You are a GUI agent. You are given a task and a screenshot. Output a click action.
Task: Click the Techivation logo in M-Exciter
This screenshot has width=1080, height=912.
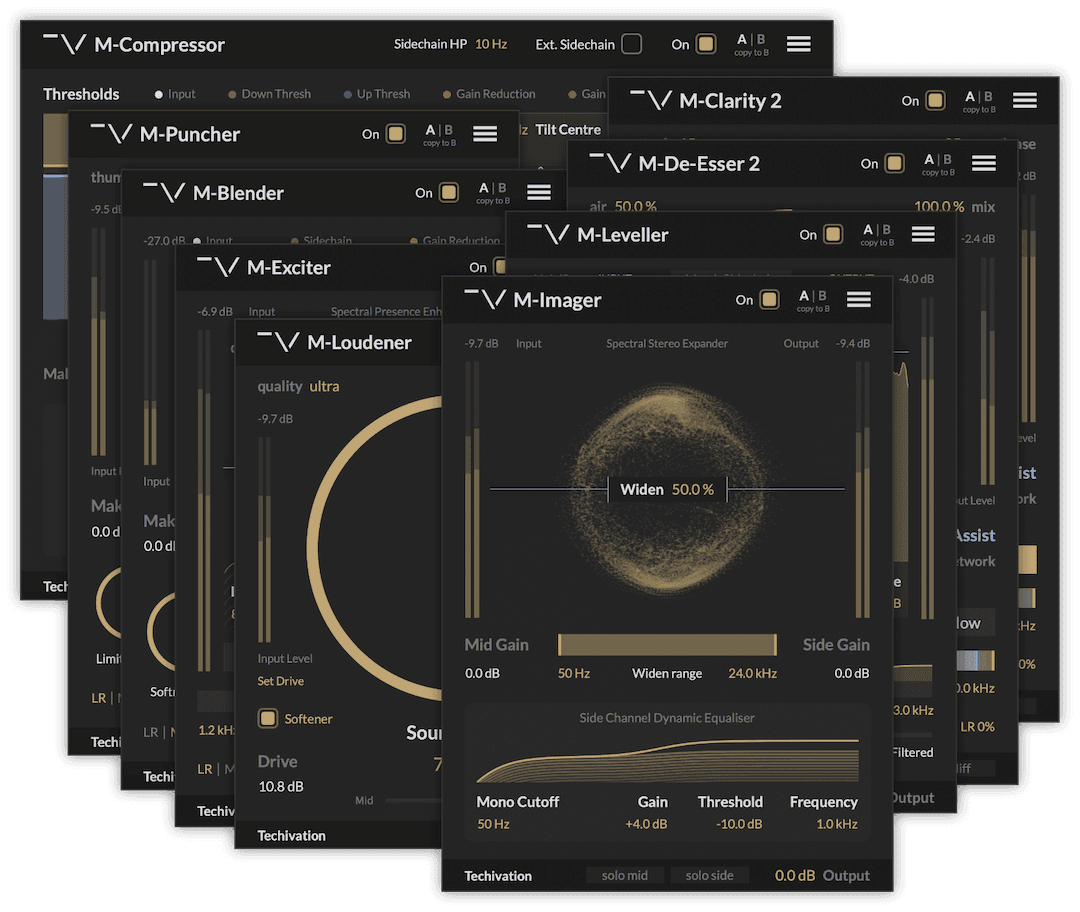[218, 267]
